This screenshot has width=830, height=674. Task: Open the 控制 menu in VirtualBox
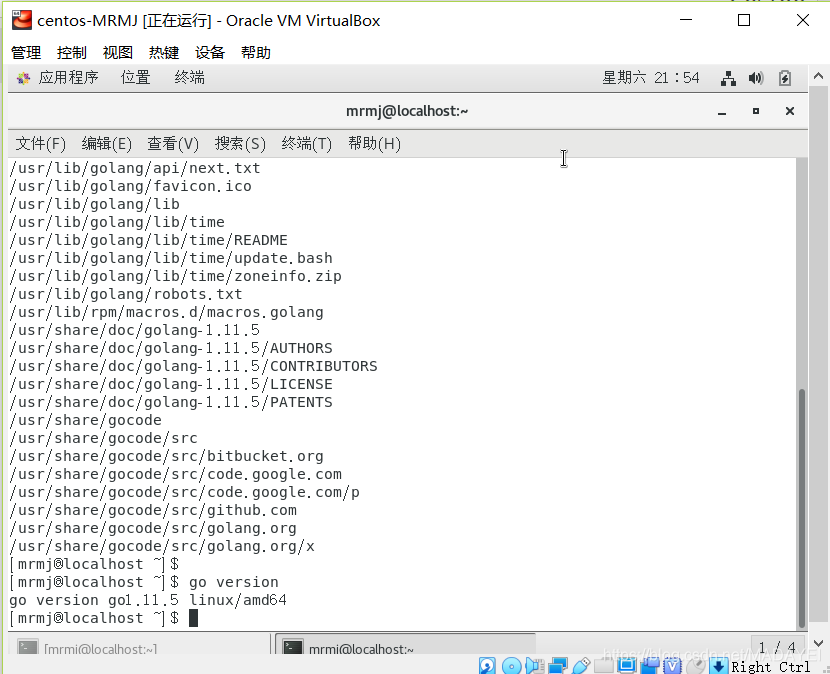pyautogui.click(x=71, y=52)
